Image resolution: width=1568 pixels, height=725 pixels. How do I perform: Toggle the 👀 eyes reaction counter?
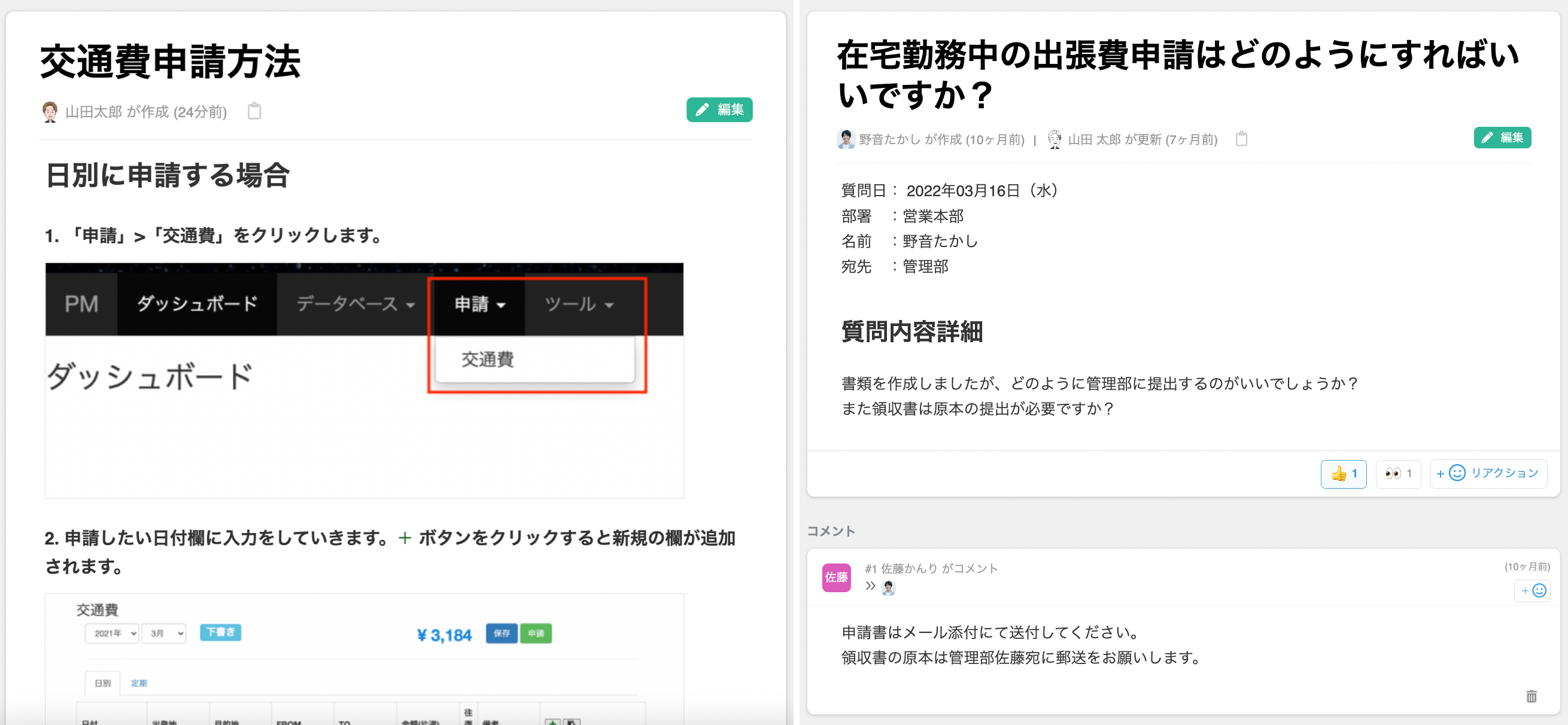click(1397, 474)
